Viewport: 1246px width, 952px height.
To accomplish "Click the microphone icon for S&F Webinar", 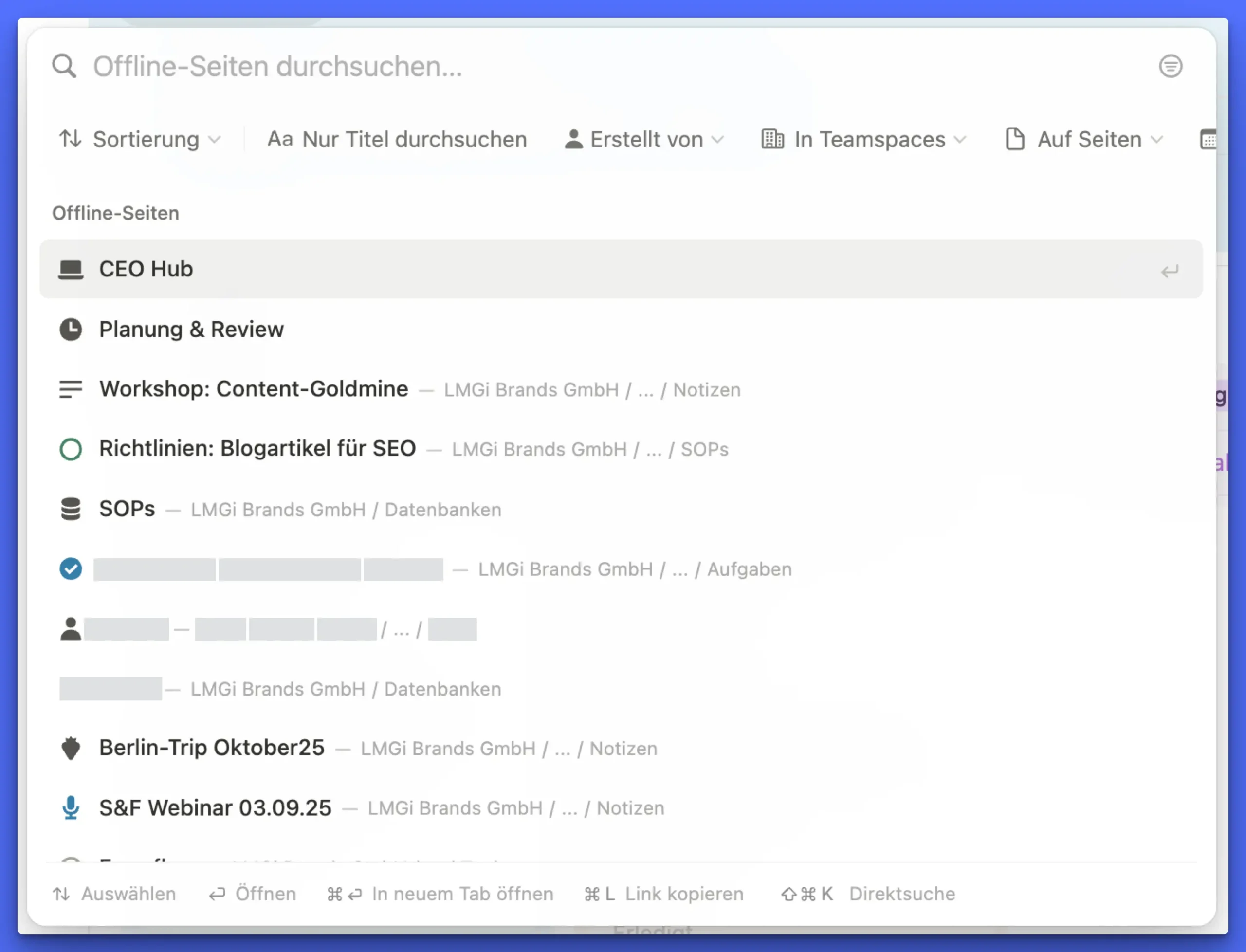I will [71, 807].
